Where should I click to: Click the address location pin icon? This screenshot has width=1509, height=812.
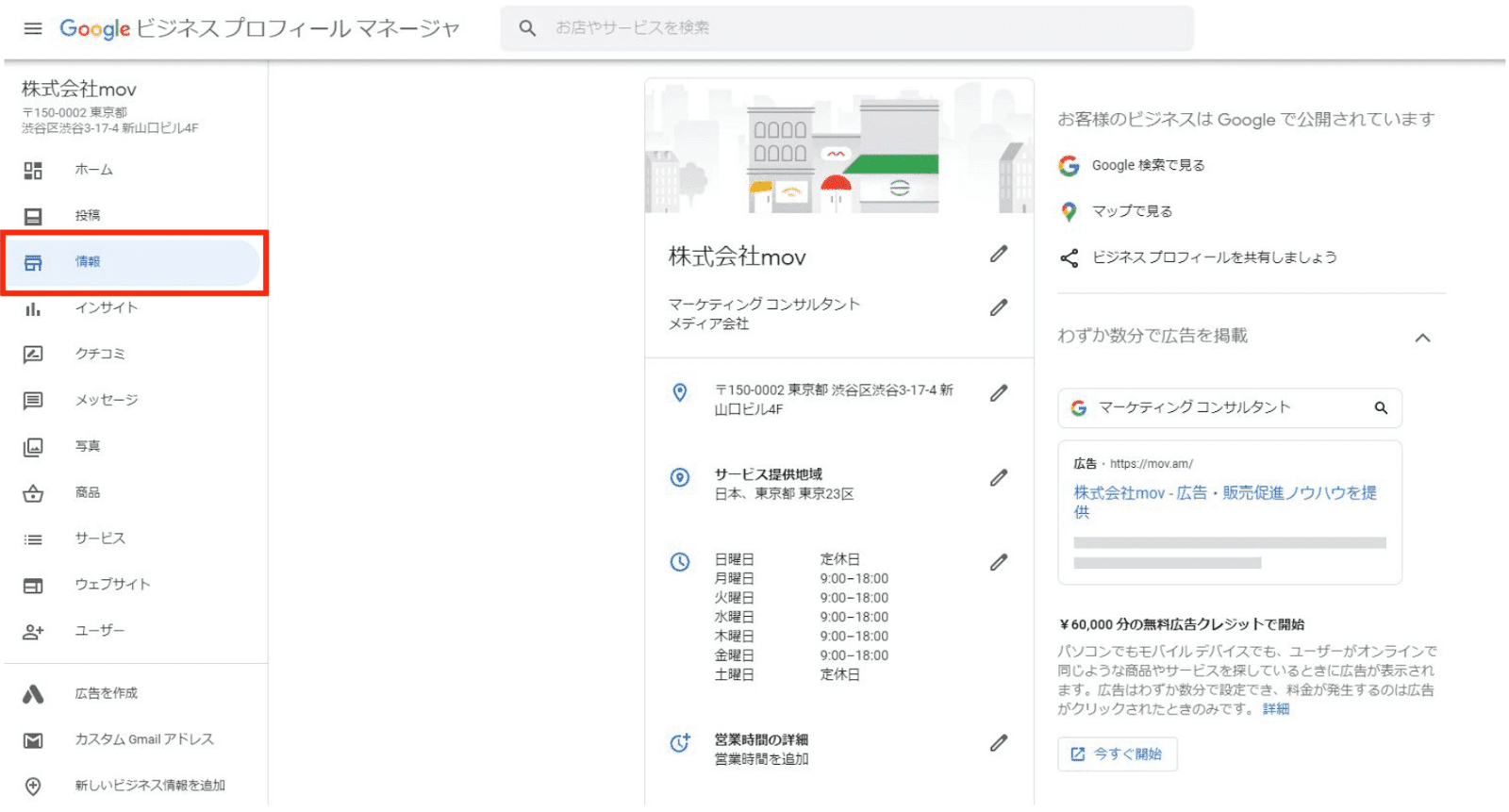(x=679, y=392)
